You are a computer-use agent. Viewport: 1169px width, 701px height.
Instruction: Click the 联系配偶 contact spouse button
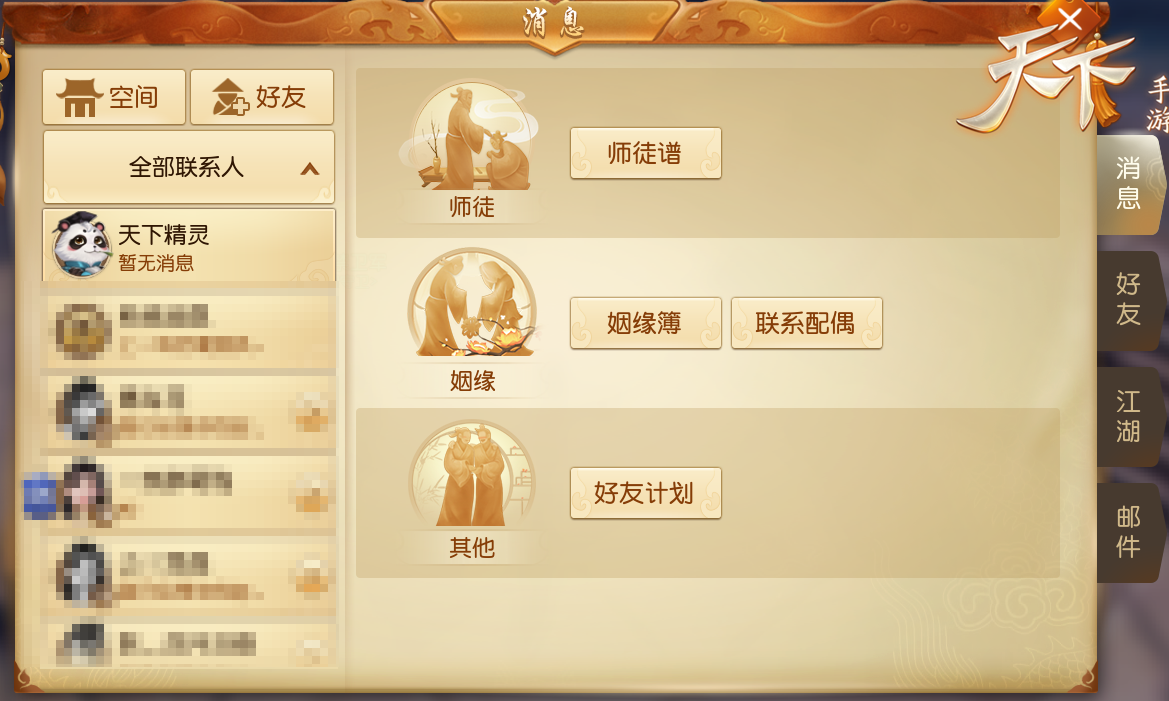click(x=807, y=323)
